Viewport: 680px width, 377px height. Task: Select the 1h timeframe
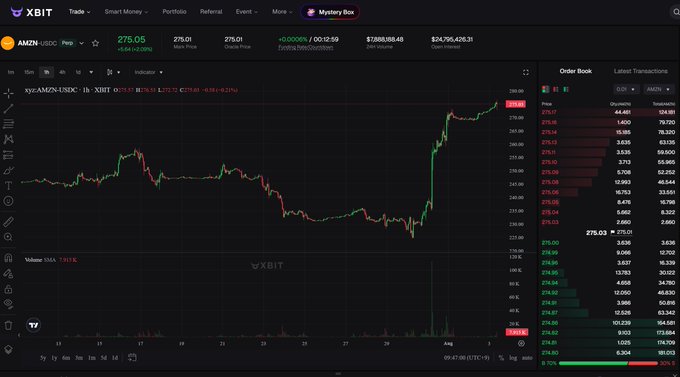[x=46, y=72]
